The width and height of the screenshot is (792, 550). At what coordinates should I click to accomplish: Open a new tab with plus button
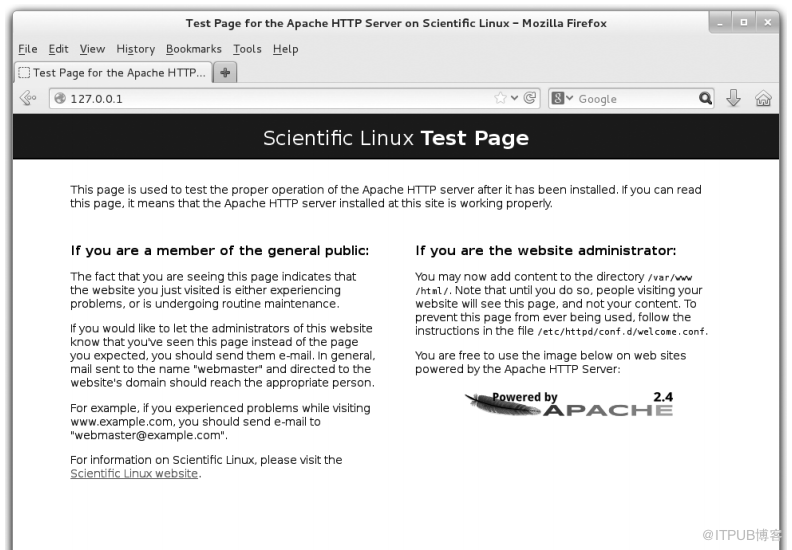pyautogui.click(x=225, y=72)
